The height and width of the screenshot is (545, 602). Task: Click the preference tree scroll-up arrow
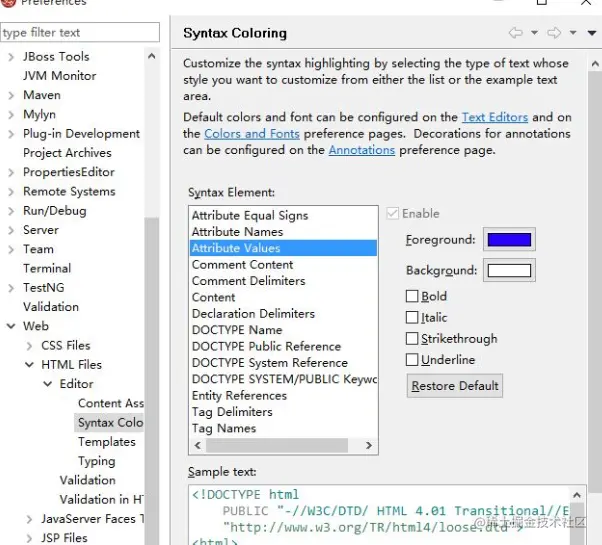[x=152, y=56]
